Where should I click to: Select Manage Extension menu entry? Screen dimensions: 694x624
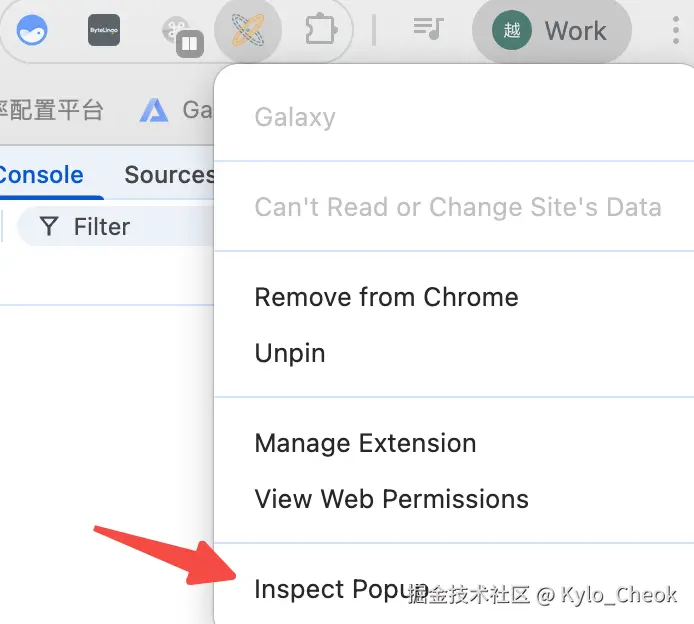pos(365,443)
